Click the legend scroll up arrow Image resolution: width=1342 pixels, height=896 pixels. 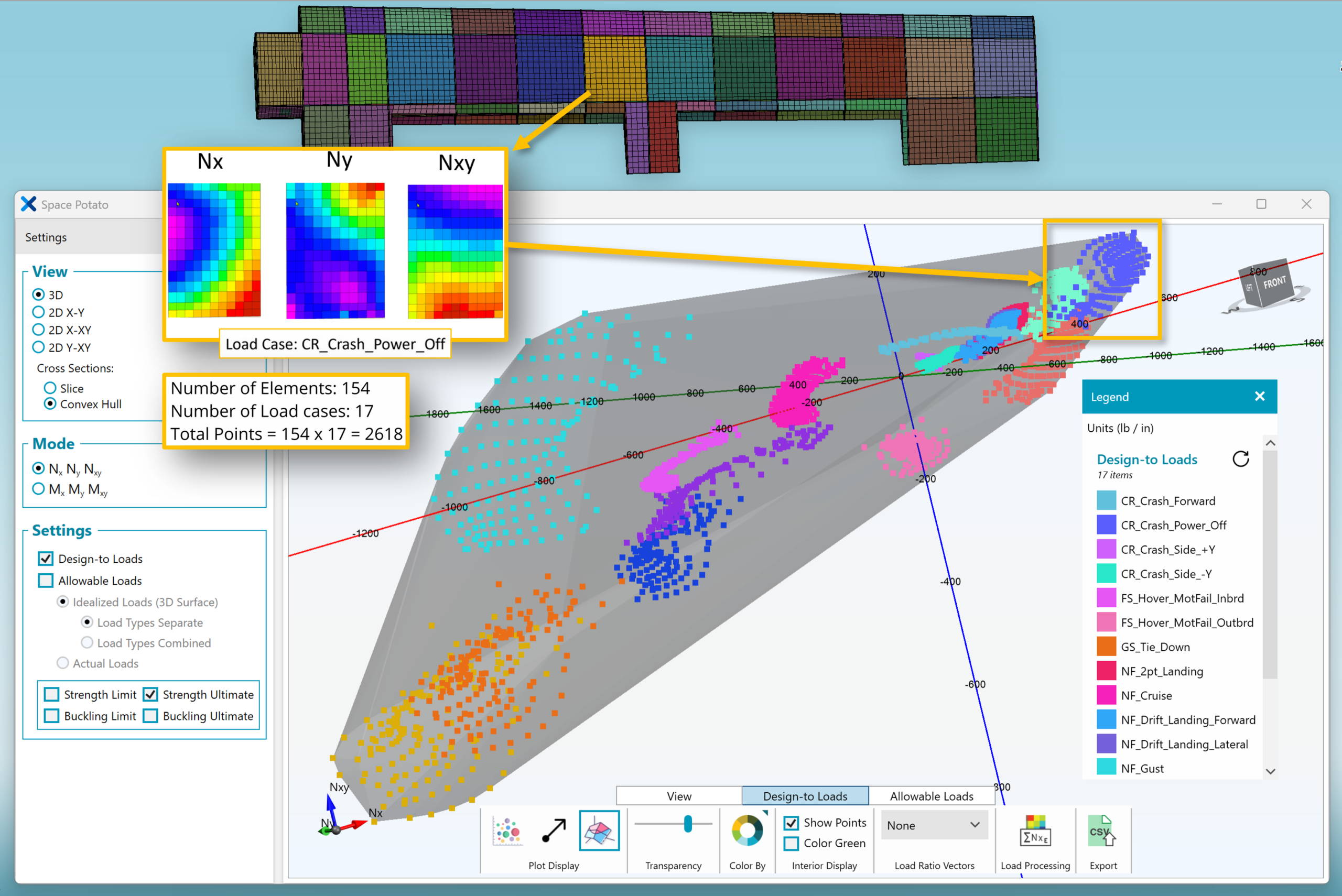point(1270,443)
